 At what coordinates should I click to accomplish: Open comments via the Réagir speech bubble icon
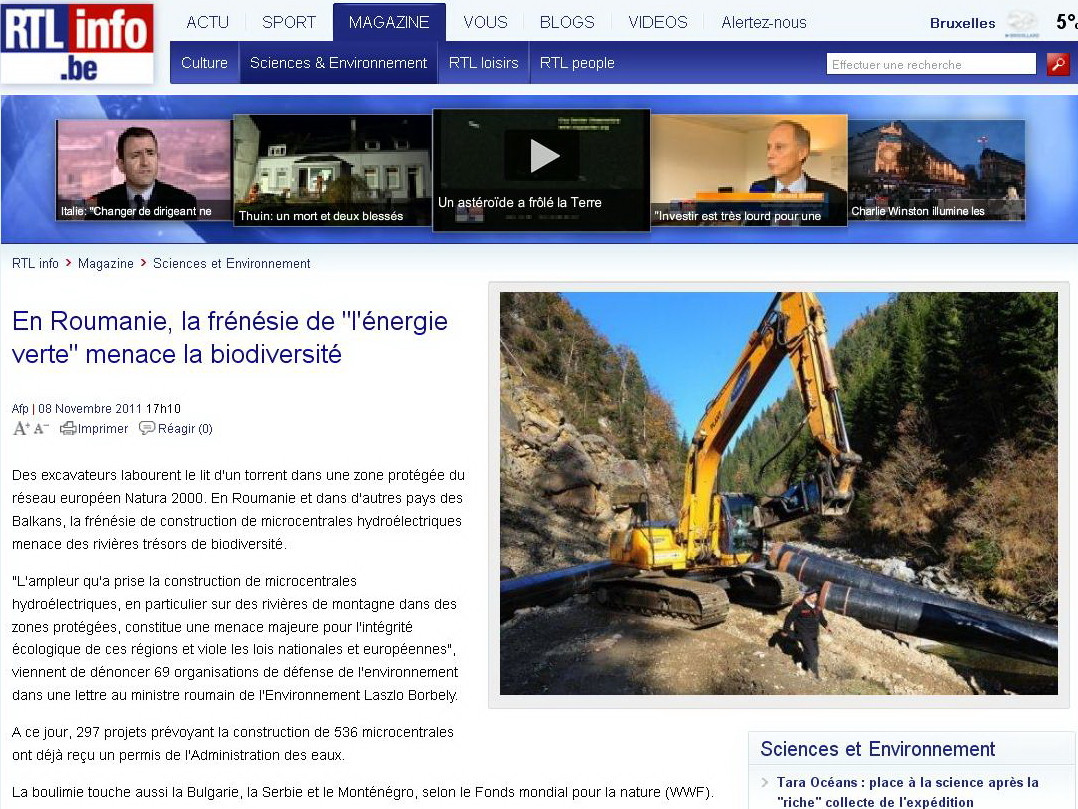tap(146, 428)
